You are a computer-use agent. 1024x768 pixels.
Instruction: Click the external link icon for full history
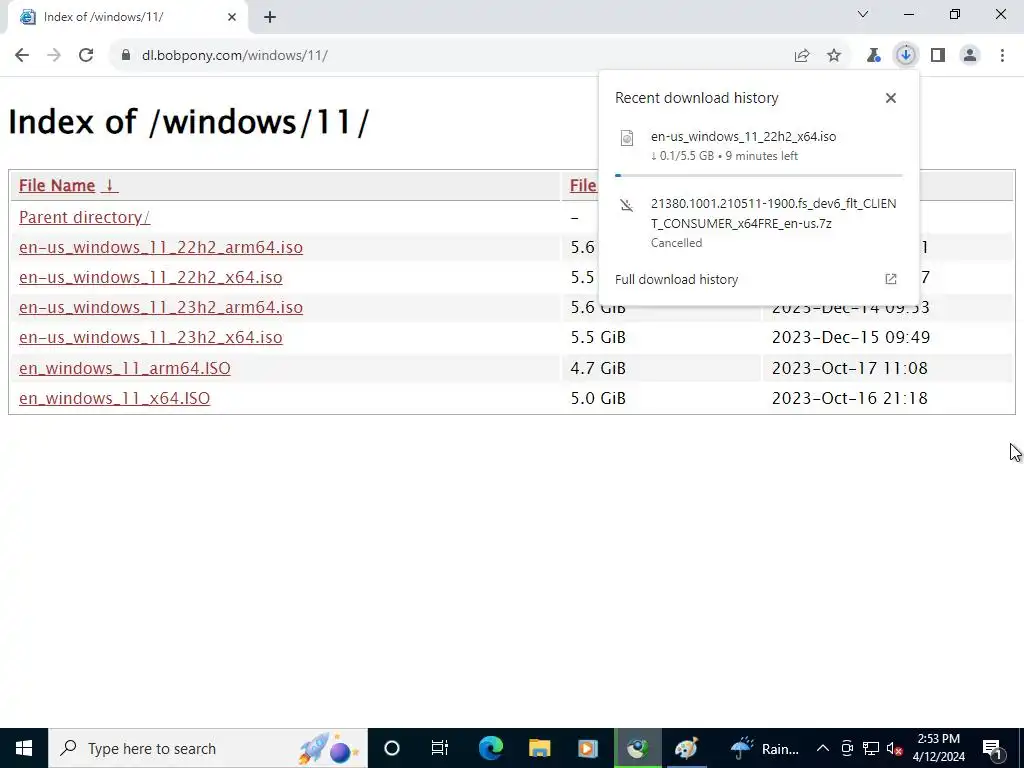(x=891, y=280)
